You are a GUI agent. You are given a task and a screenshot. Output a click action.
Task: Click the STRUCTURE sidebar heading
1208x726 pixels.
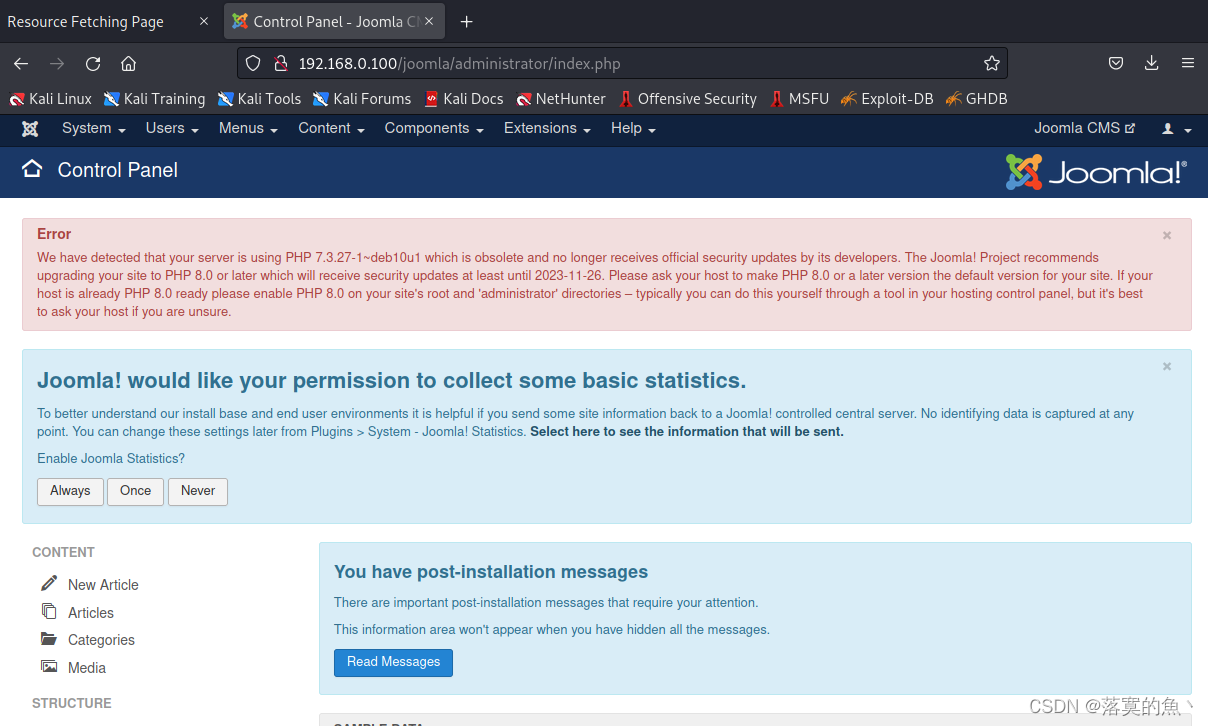coord(72,703)
